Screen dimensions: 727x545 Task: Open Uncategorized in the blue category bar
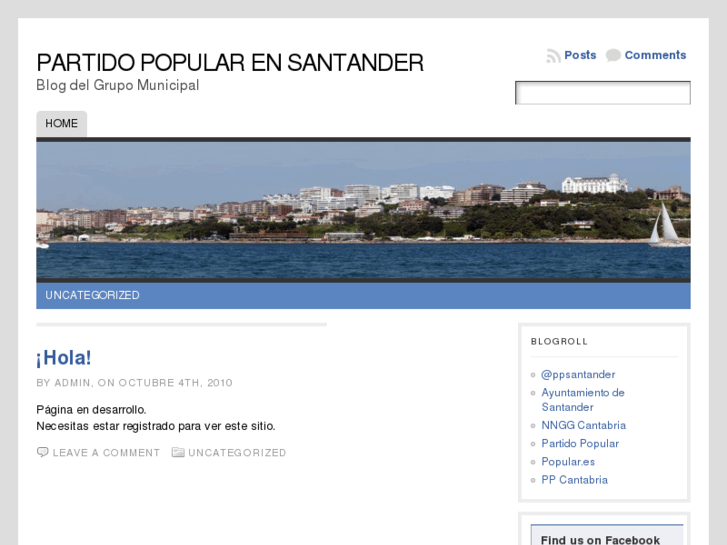(92, 295)
